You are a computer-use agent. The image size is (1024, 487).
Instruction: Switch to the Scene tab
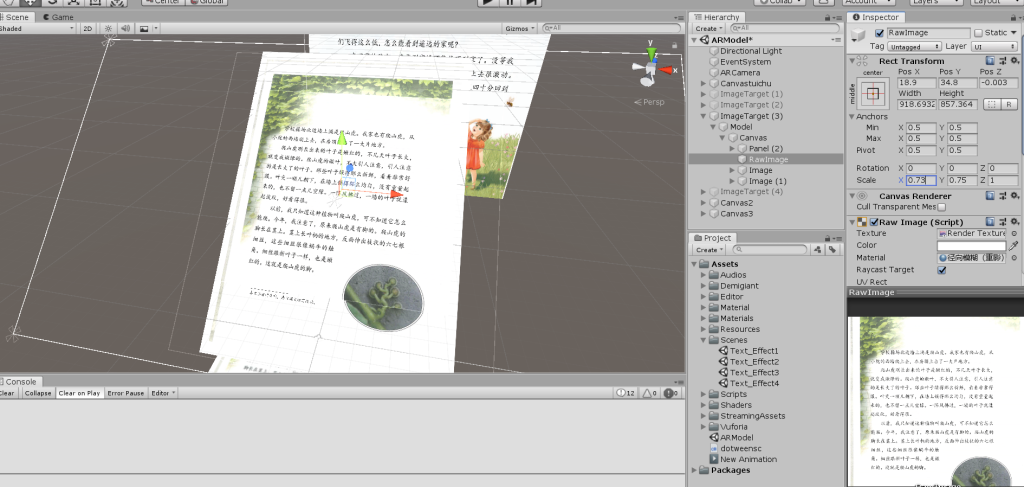(x=17, y=17)
